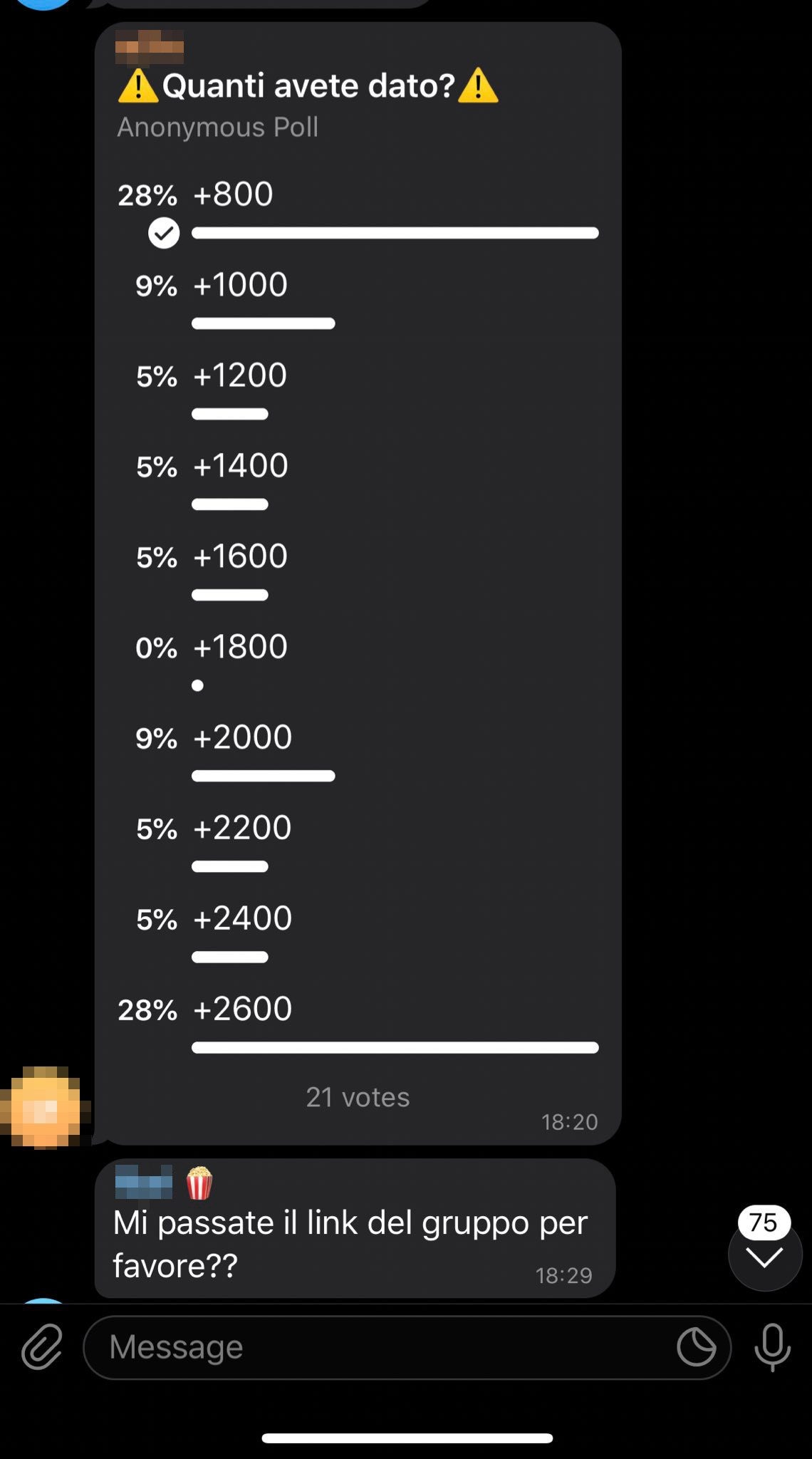
Task: Tap the popcorn emoji beside sender name
Action: 199,1183
